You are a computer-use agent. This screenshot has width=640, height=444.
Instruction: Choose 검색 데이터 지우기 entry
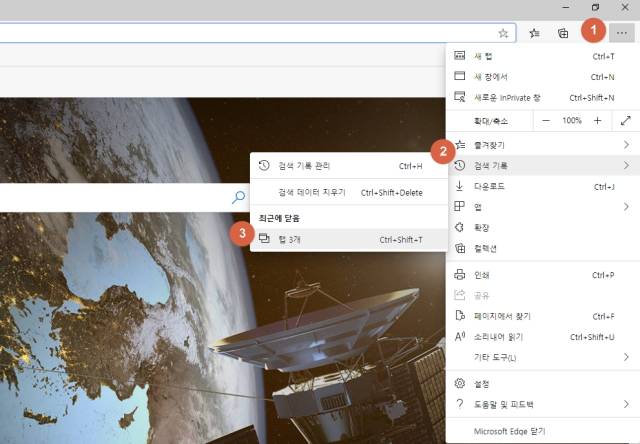pyautogui.click(x=349, y=192)
